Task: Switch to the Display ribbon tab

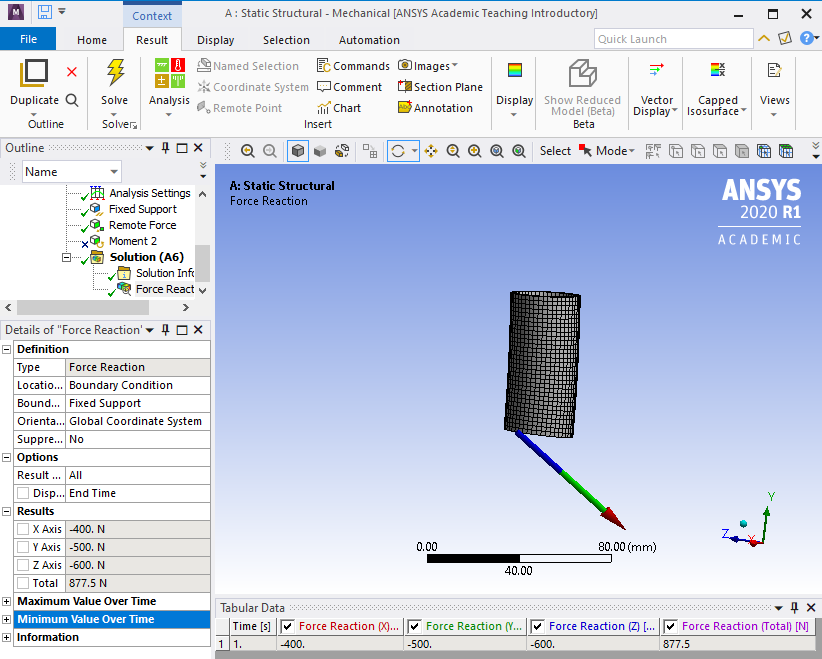Action: point(215,40)
